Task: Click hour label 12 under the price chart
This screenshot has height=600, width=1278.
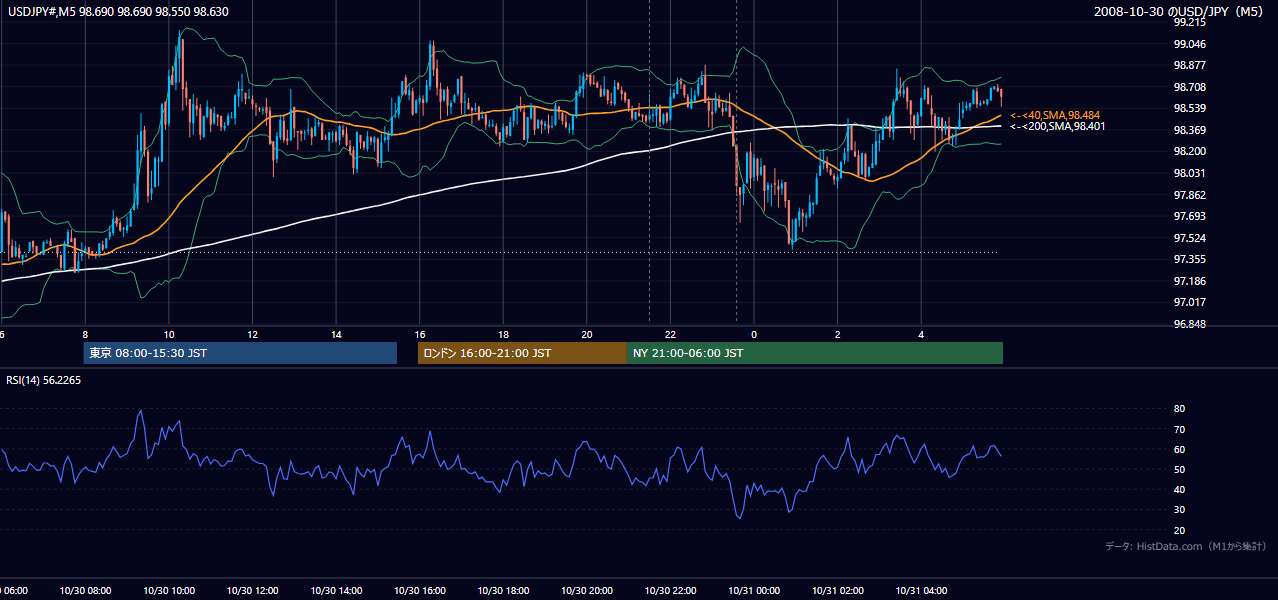Action: pos(252,334)
